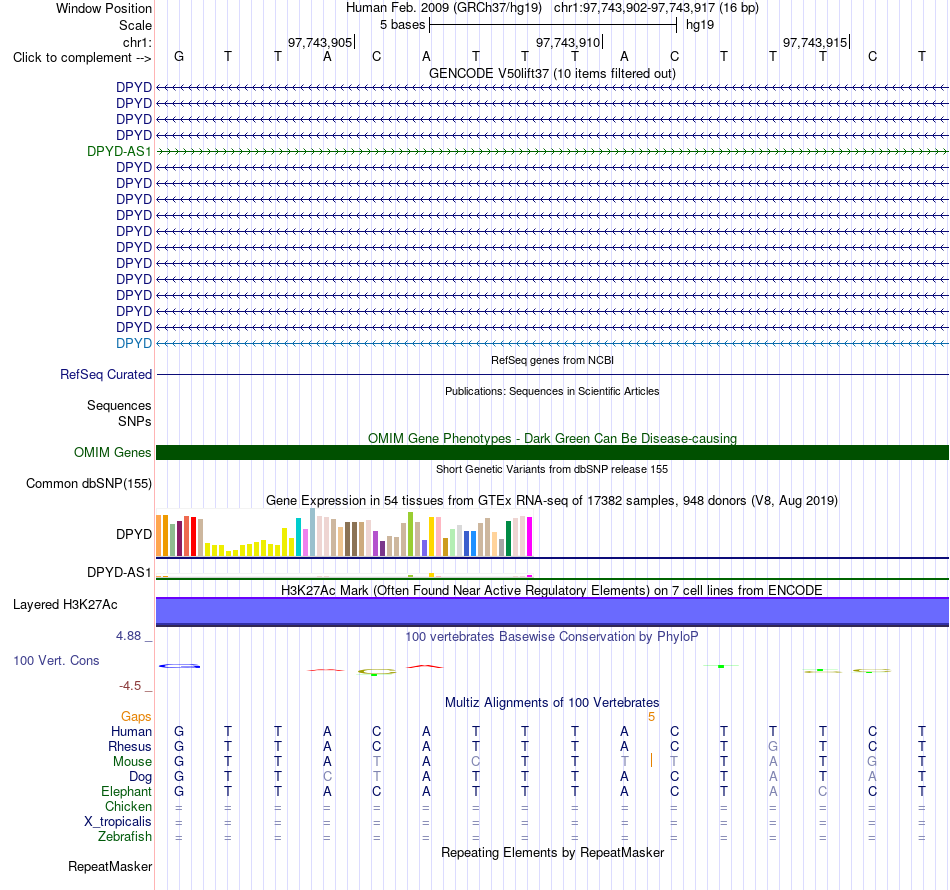Click the OMIM Genes track label

(112, 453)
